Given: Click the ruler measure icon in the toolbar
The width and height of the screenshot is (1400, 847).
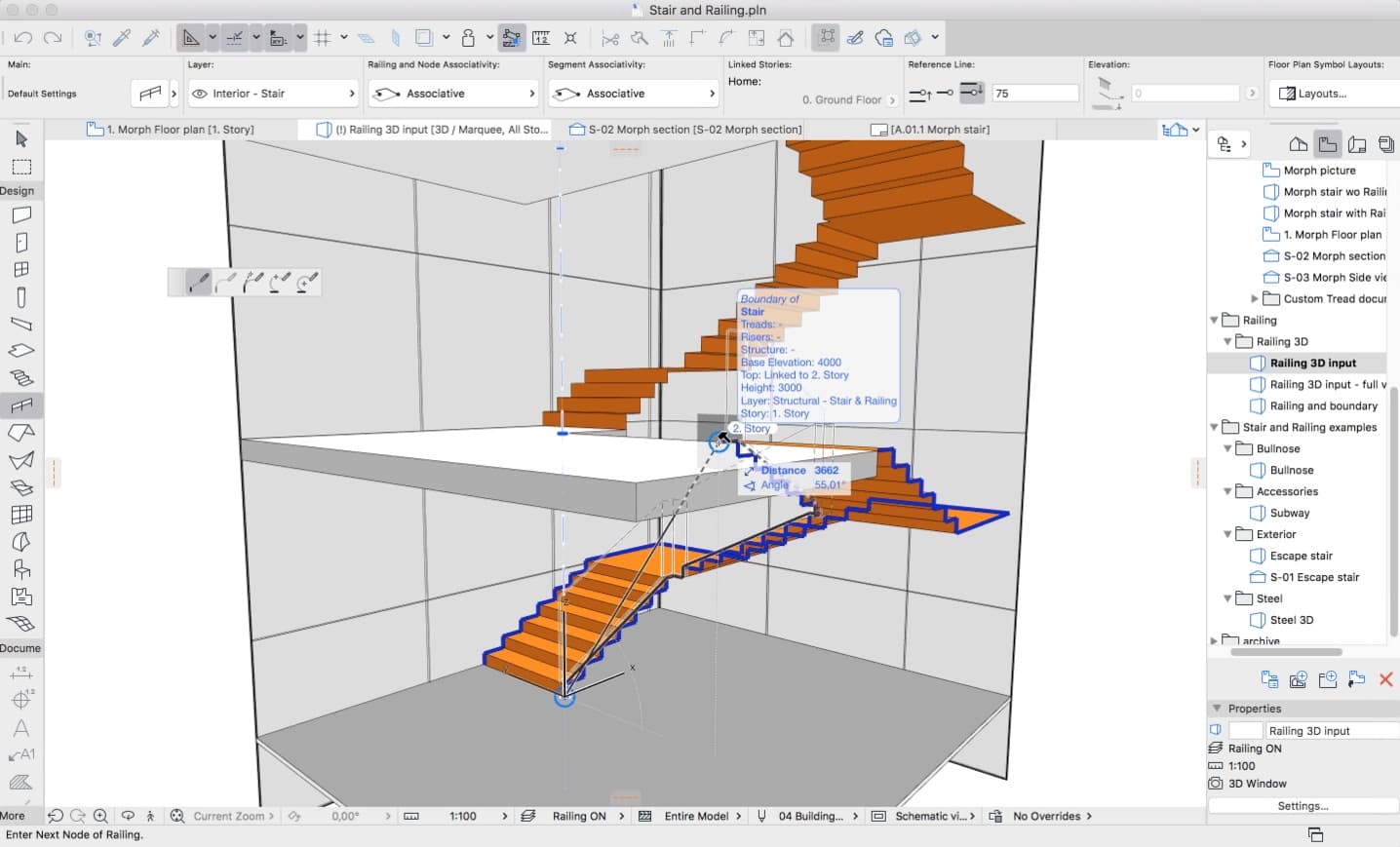Looking at the screenshot, I should pyautogui.click(x=541, y=38).
